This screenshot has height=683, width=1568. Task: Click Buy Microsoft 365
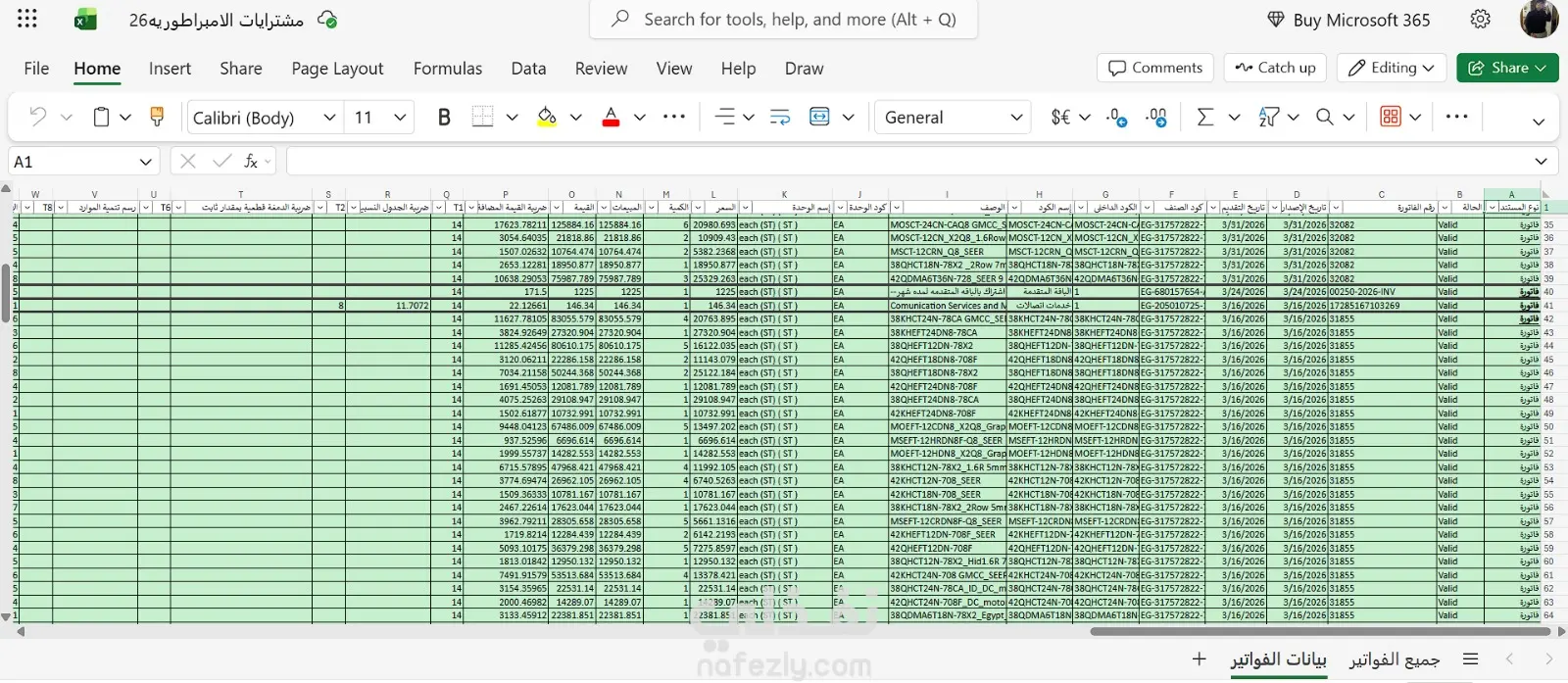1348,20
